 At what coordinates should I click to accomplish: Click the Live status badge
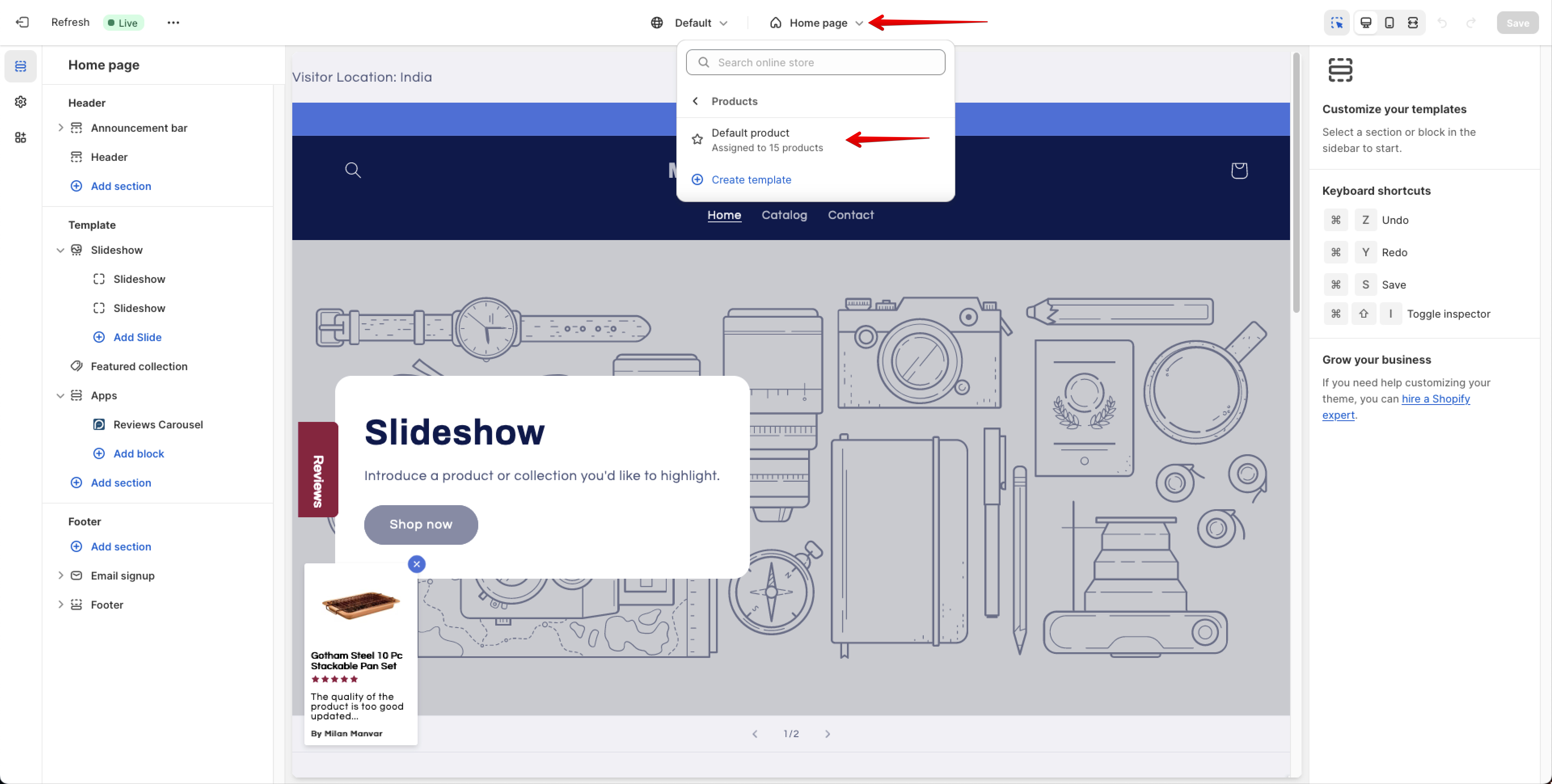[x=123, y=23]
